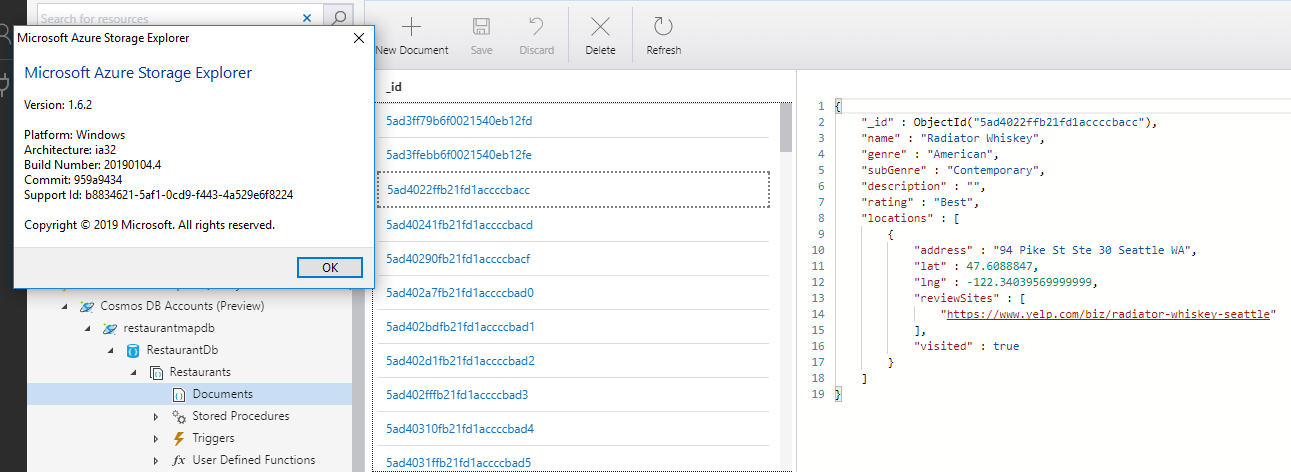Select the RestaurantDb database icon

point(133,351)
